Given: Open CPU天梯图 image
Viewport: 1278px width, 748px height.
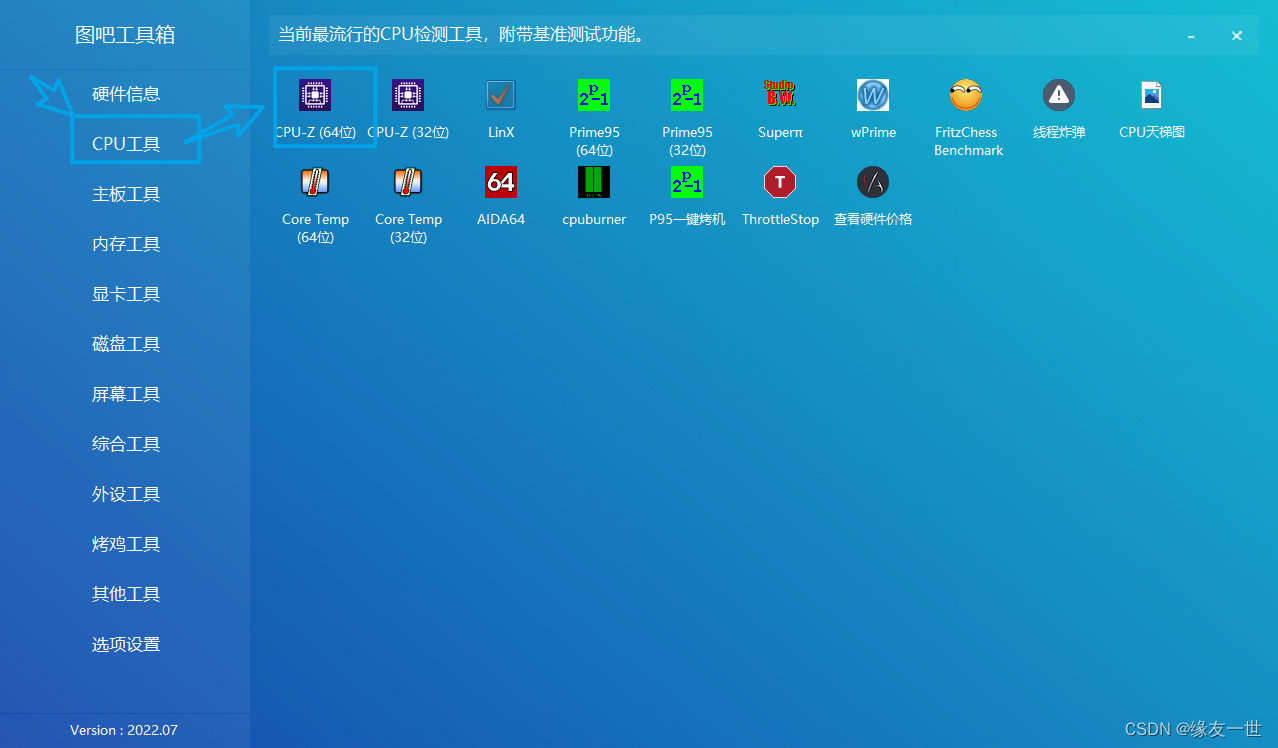Looking at the screenshot, I should 1152,110.
